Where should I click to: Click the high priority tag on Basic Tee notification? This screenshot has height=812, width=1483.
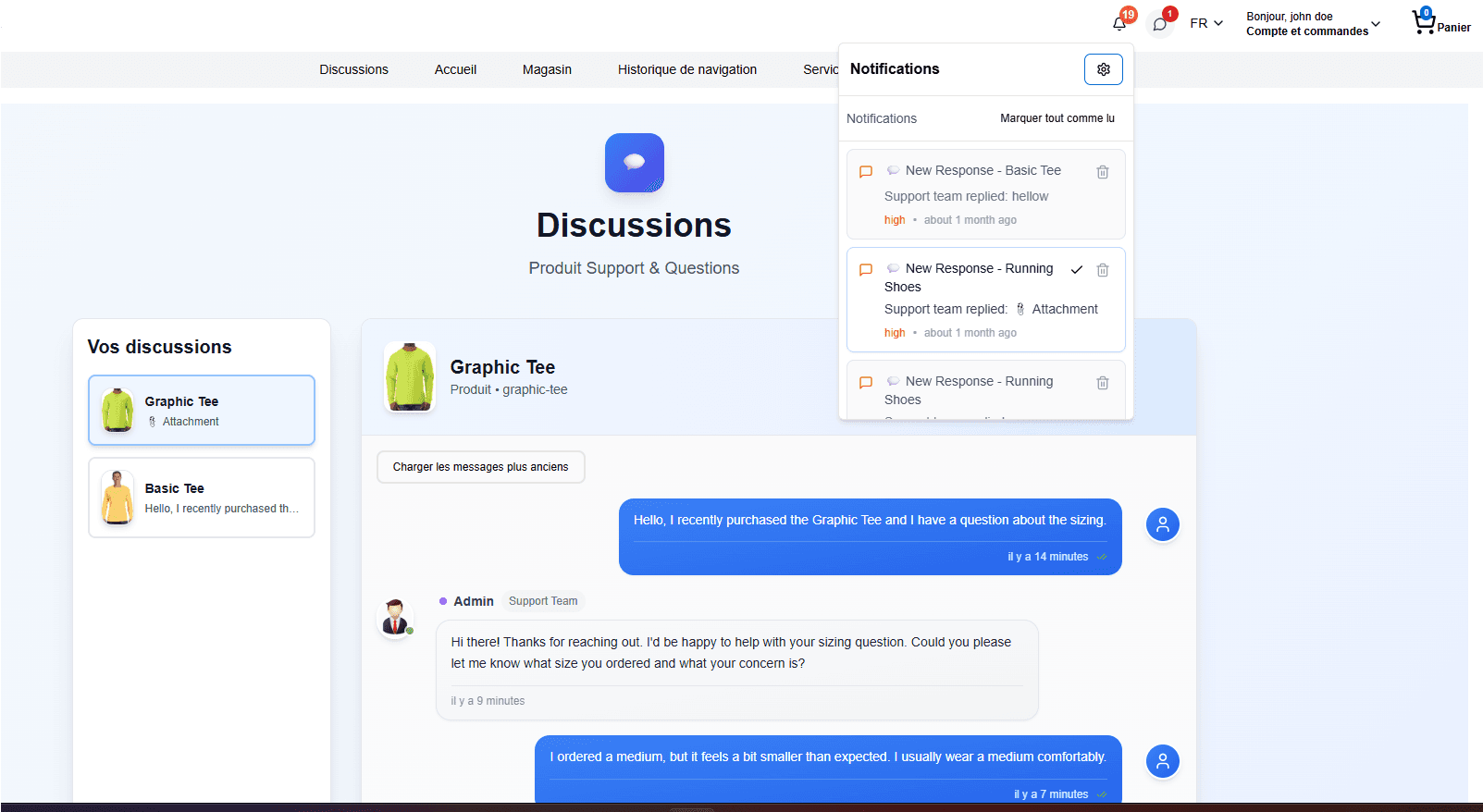895,220
